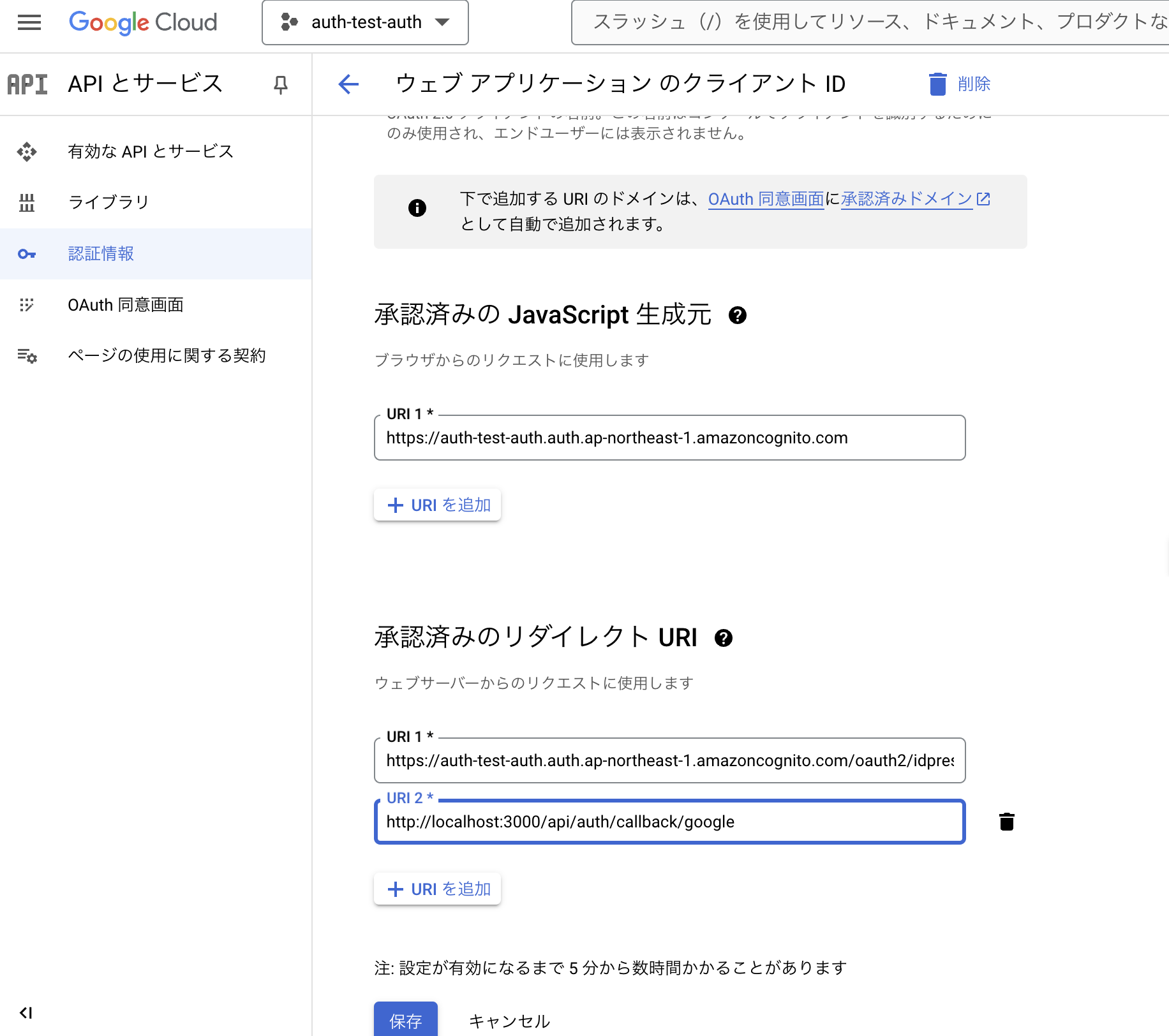Viewport: 1169px width, 1036px height.
Task: Open the auth-test-auth project selector
Action: pos(364,22)
